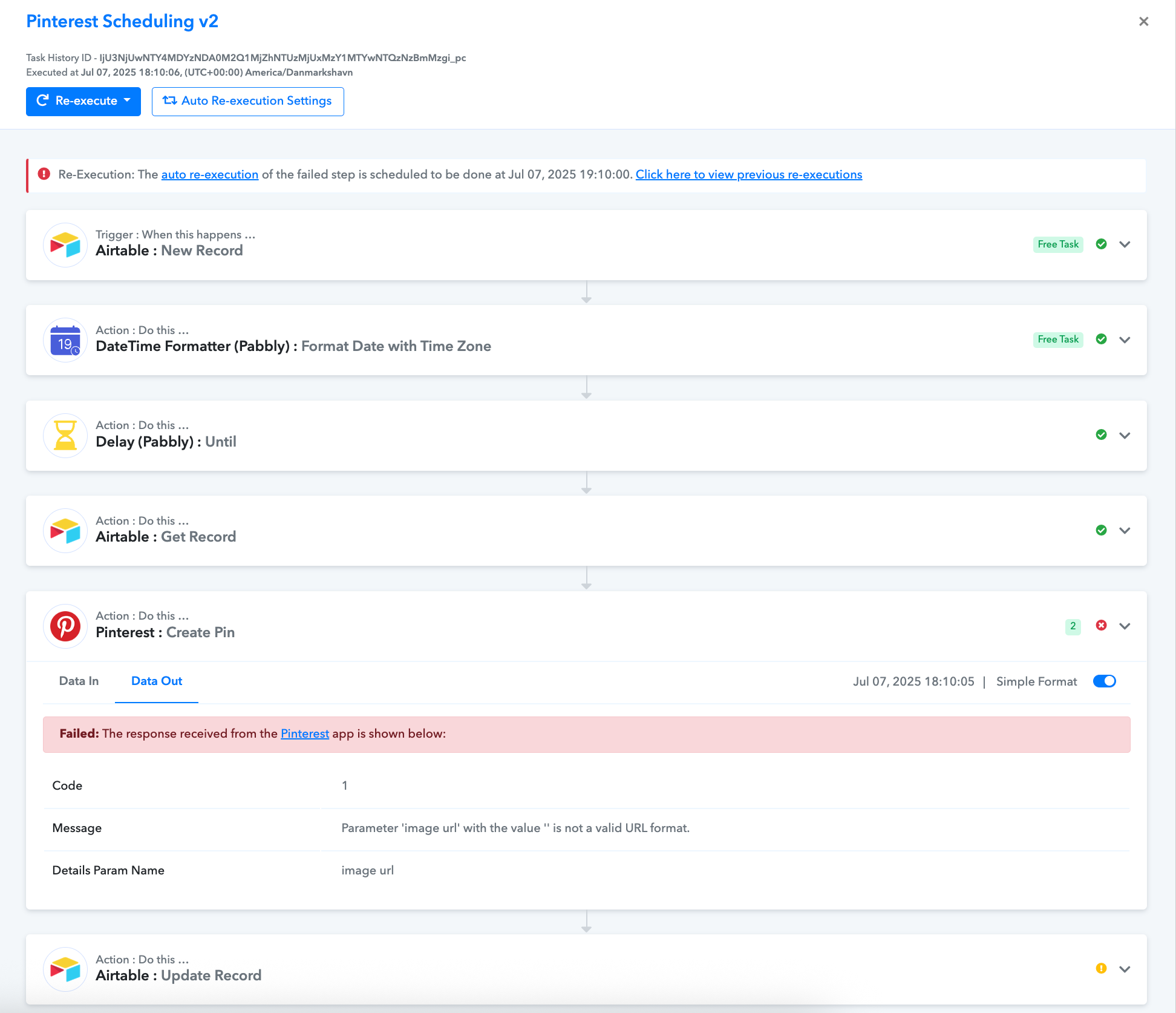Click the Airtable New Record trigger icon
Image resolution: width=1176 pixels, height=1013 pixels.
click(x=65, y=245)
